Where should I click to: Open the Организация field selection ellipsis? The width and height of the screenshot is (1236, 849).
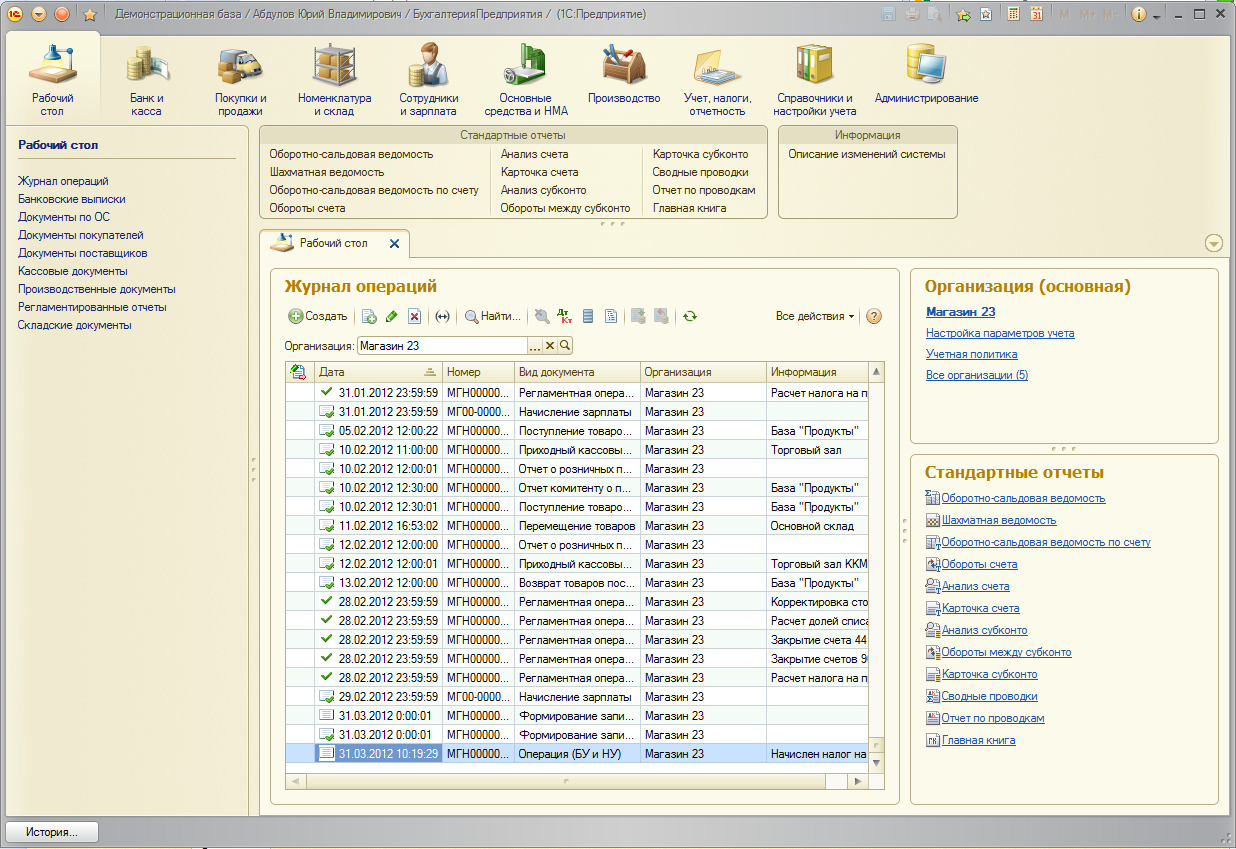pyautogui.click(x=535, y=346)
